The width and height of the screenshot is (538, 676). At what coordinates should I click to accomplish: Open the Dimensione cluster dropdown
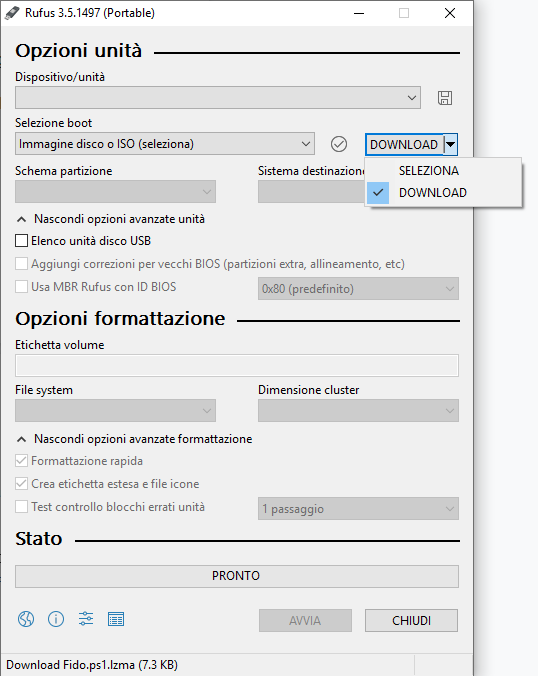tap(358, 410)
